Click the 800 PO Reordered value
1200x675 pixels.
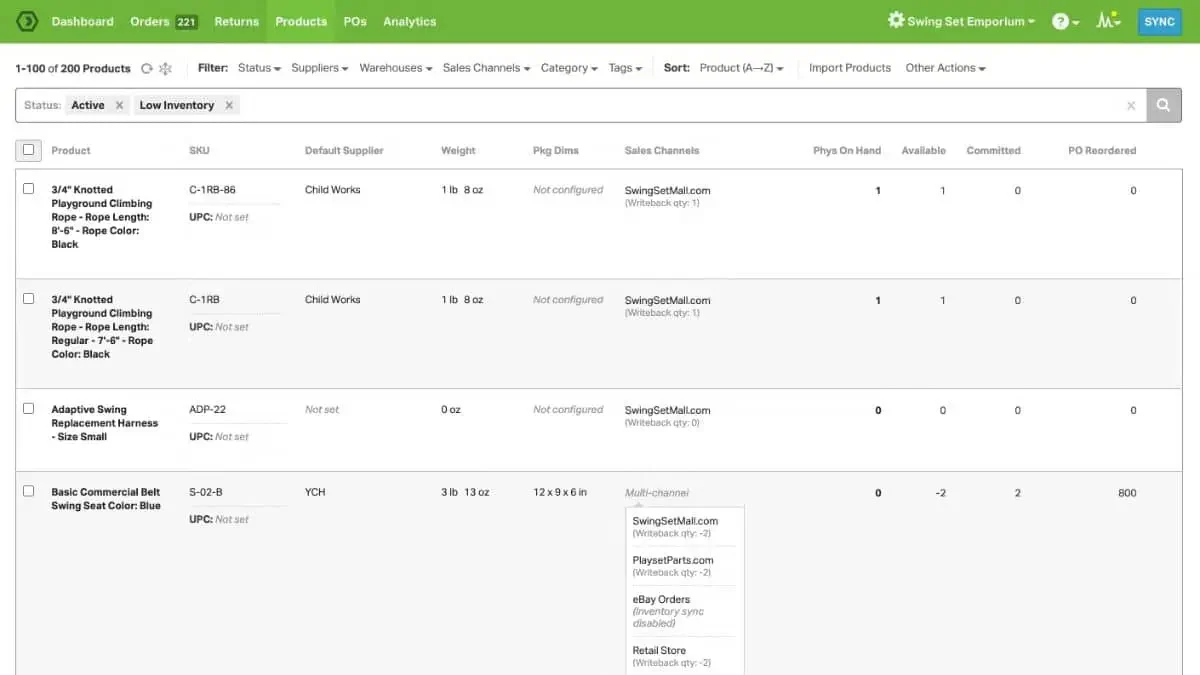1127,492
